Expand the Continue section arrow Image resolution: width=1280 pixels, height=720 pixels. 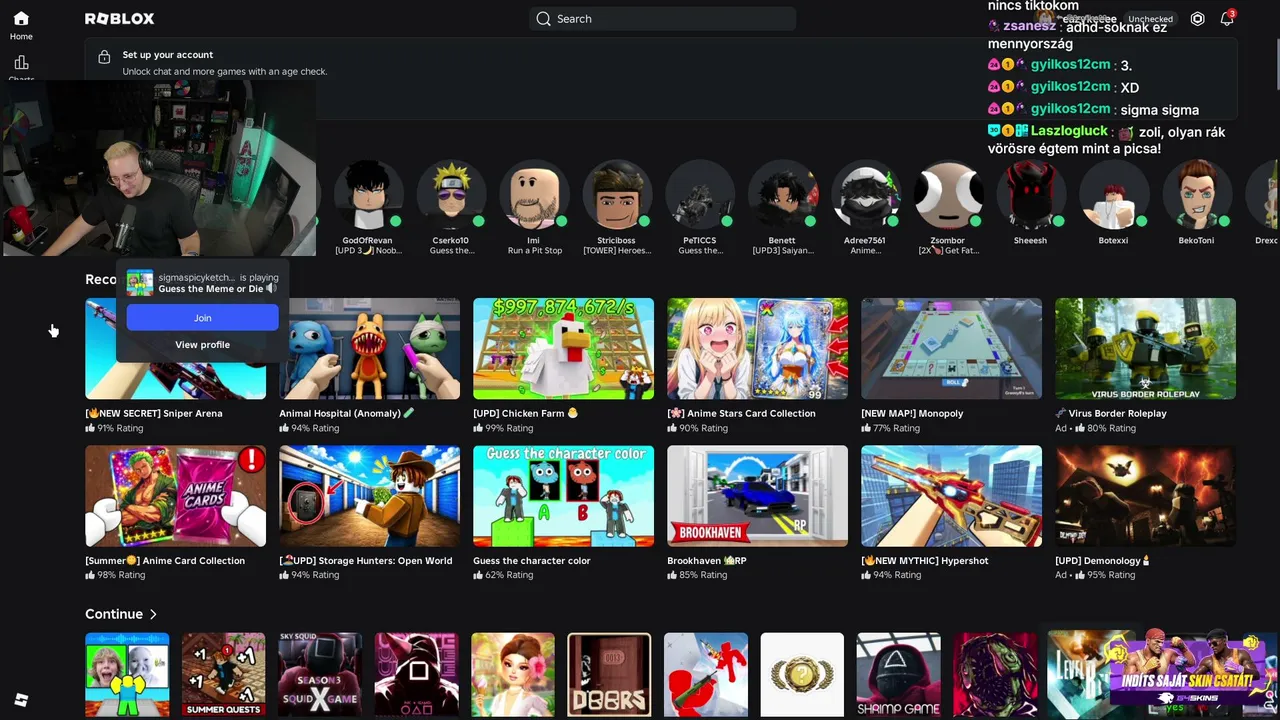click(153, 614)
